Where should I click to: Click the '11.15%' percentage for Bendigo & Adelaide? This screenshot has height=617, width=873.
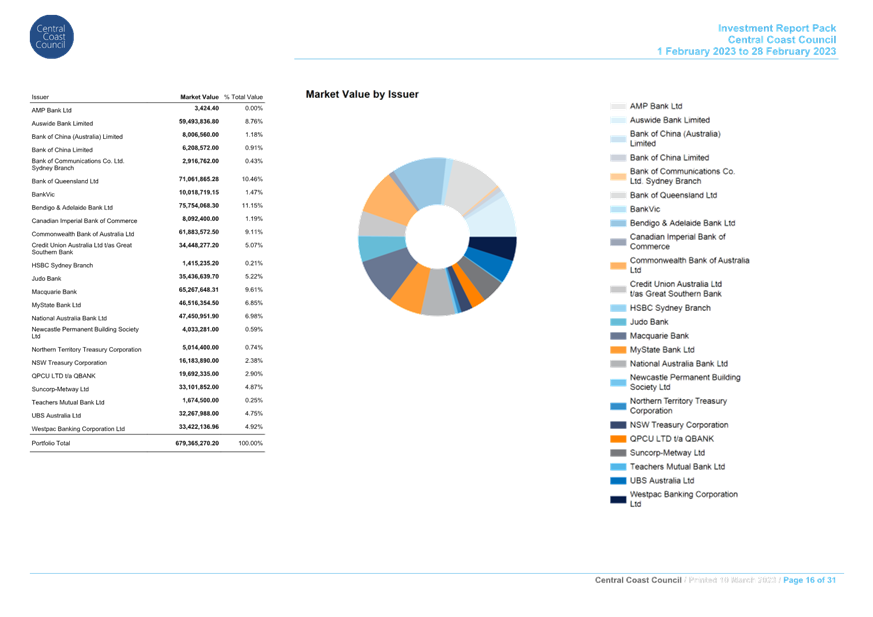252,205
